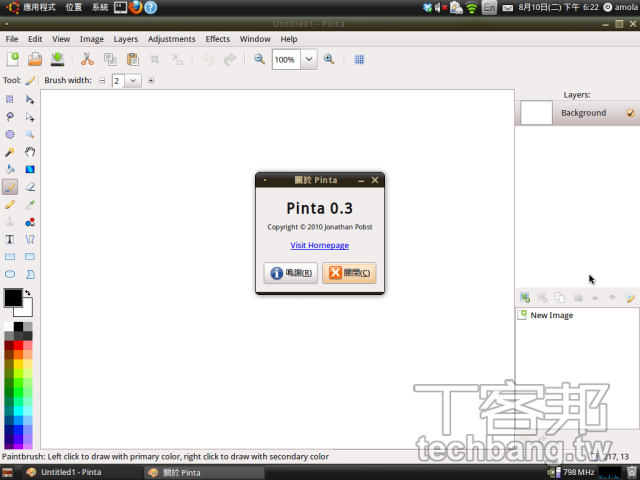Select the Zoom tool in the toolbox

[30, 134]
